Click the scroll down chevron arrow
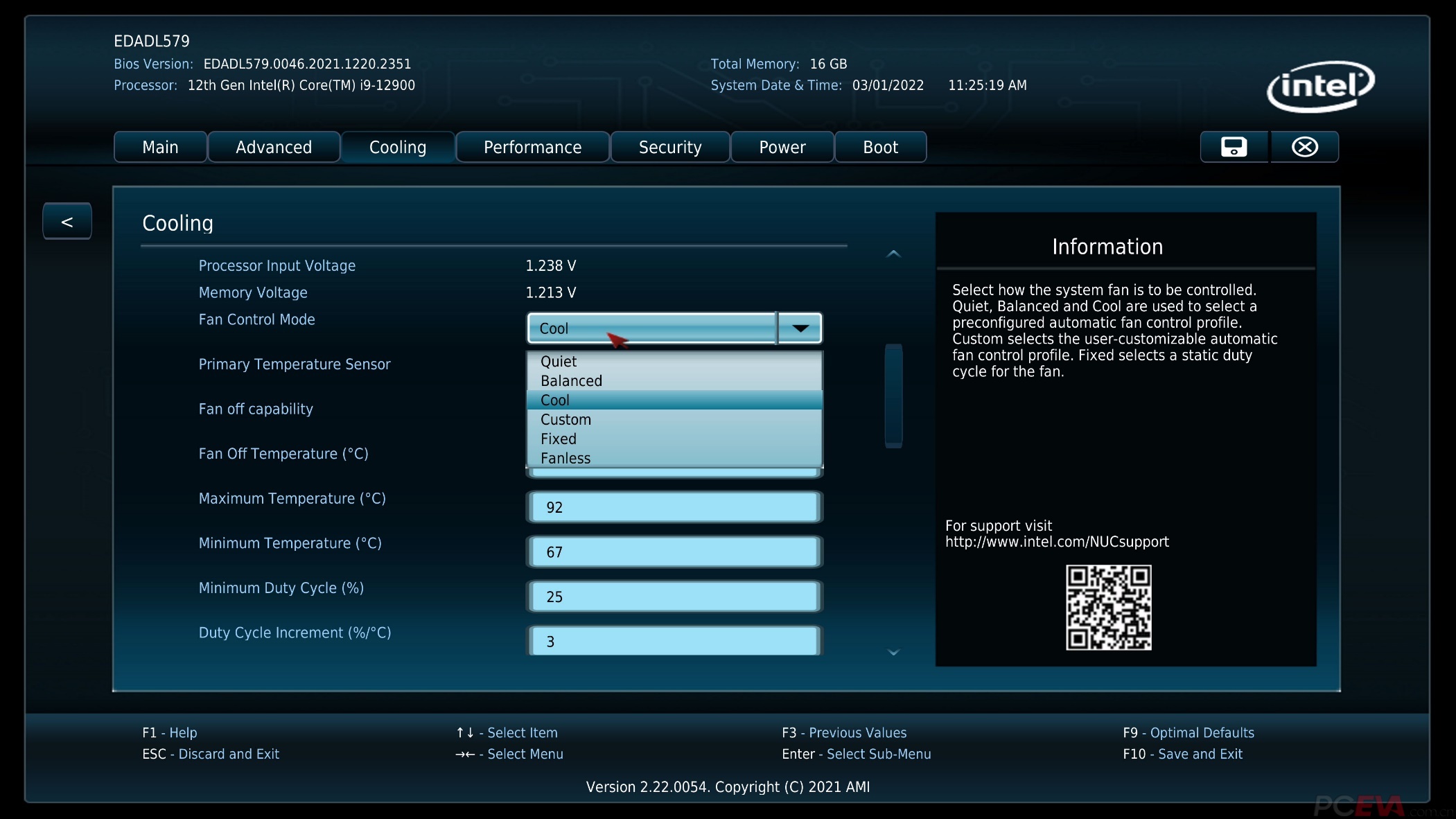The height and width of the screenshot is (819, 1456). click(893, 652)
